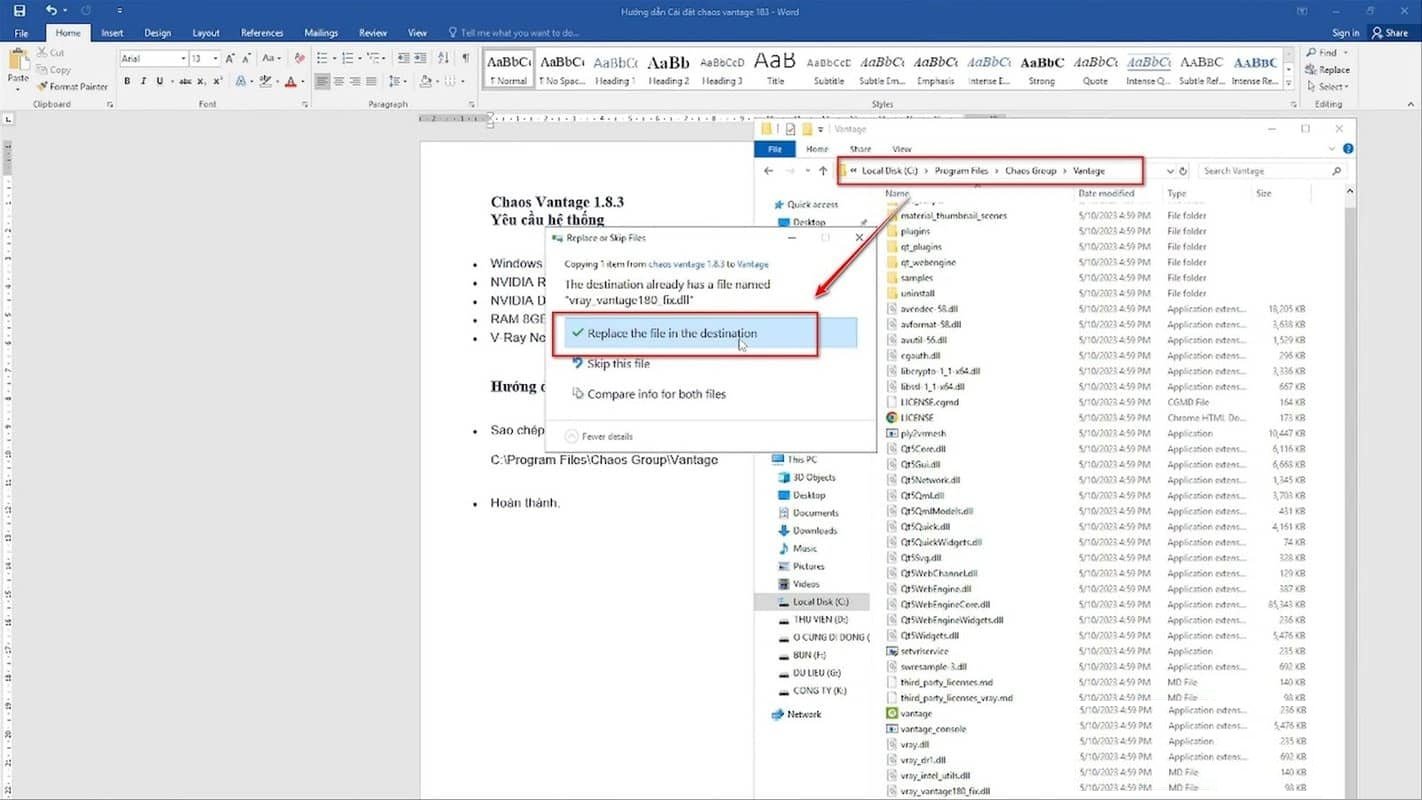The height and width of the screenshot is (800, 1422).
Task: Increase paragraph indent in Word ribbon
Action: point(420,58)
